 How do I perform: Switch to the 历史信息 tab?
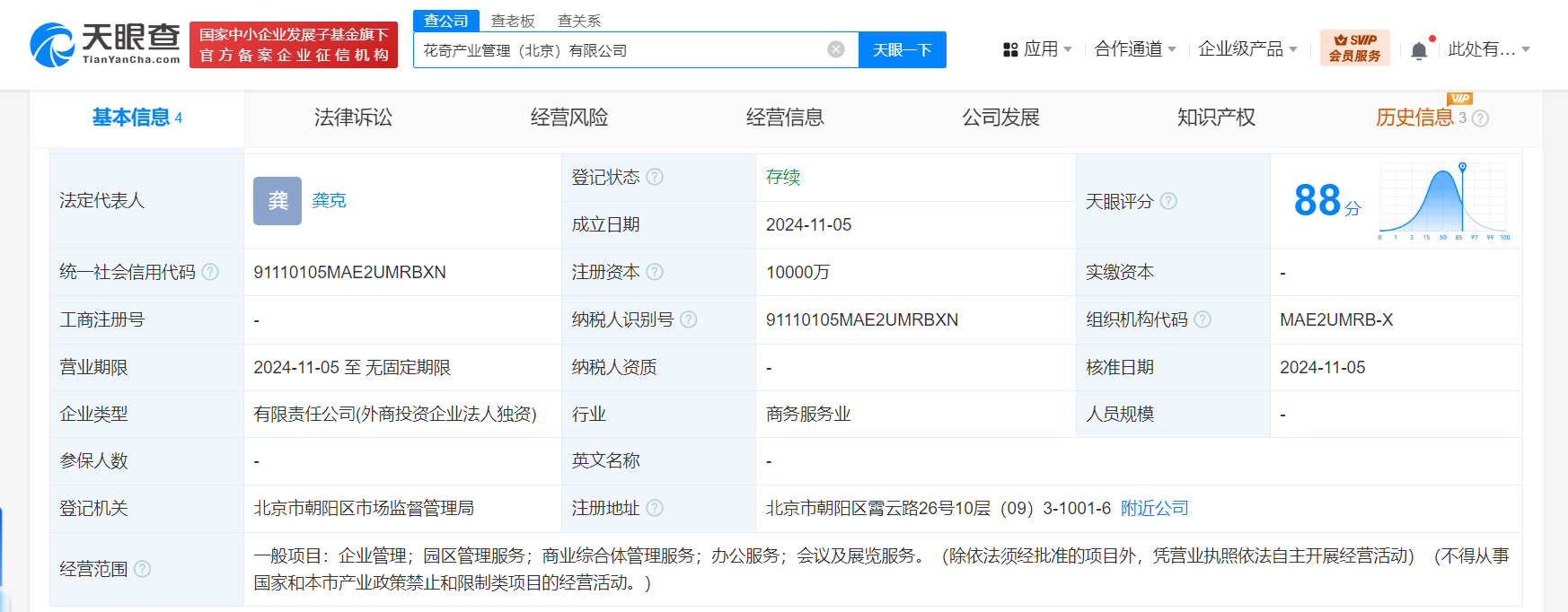tap(1414, 118)
